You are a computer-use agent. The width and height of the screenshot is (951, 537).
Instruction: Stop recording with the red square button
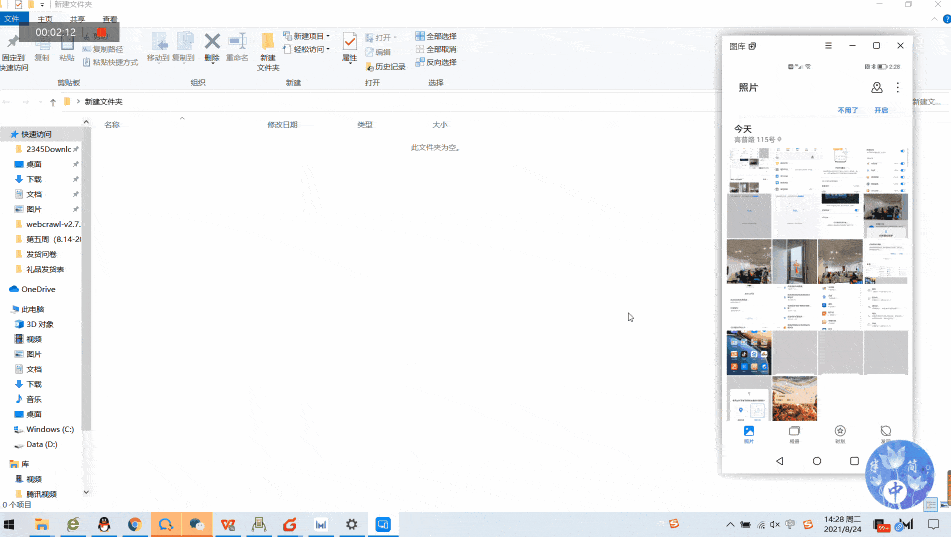click(101, 32)
